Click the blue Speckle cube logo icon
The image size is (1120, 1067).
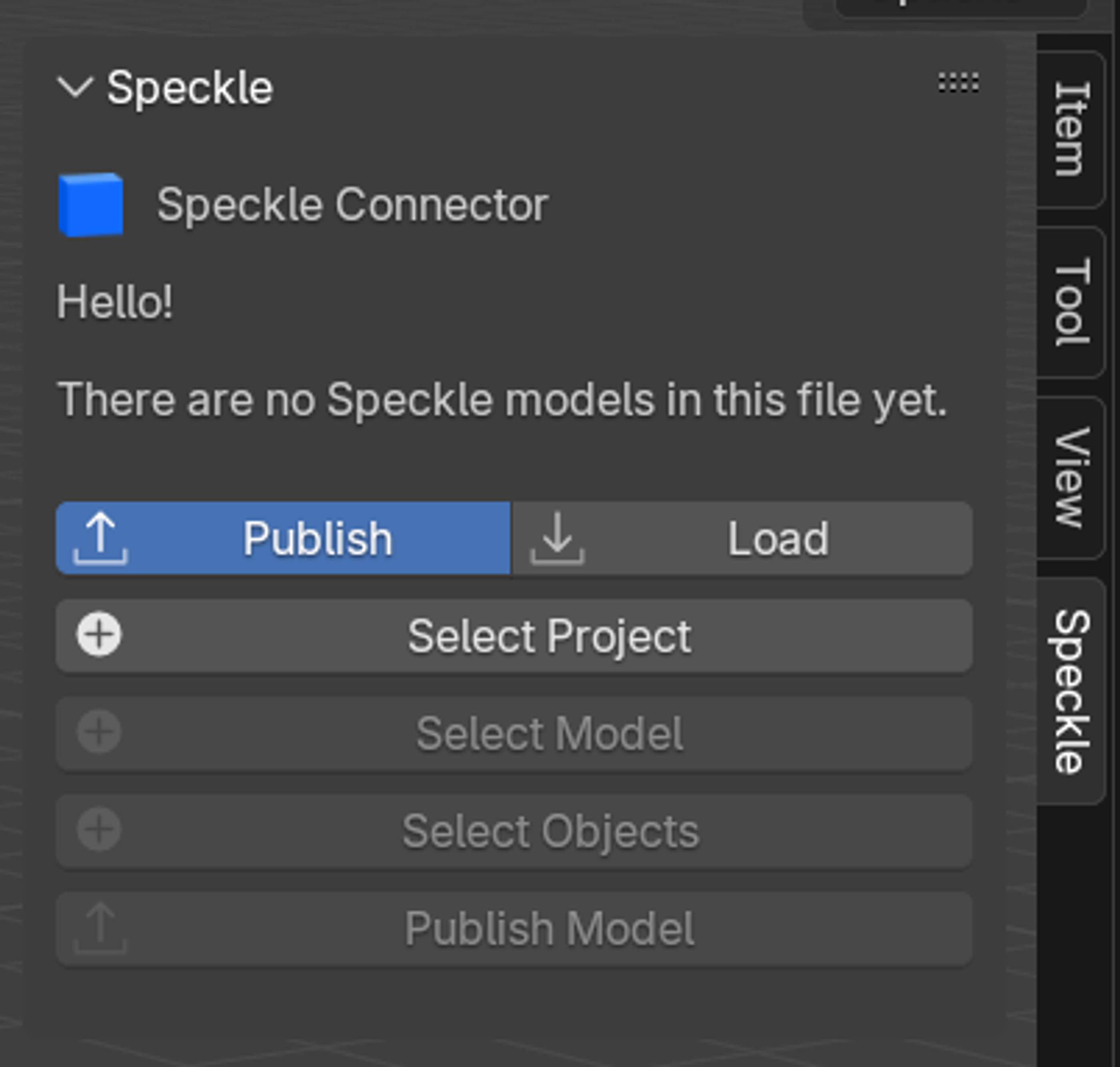(x=91, y=205)
